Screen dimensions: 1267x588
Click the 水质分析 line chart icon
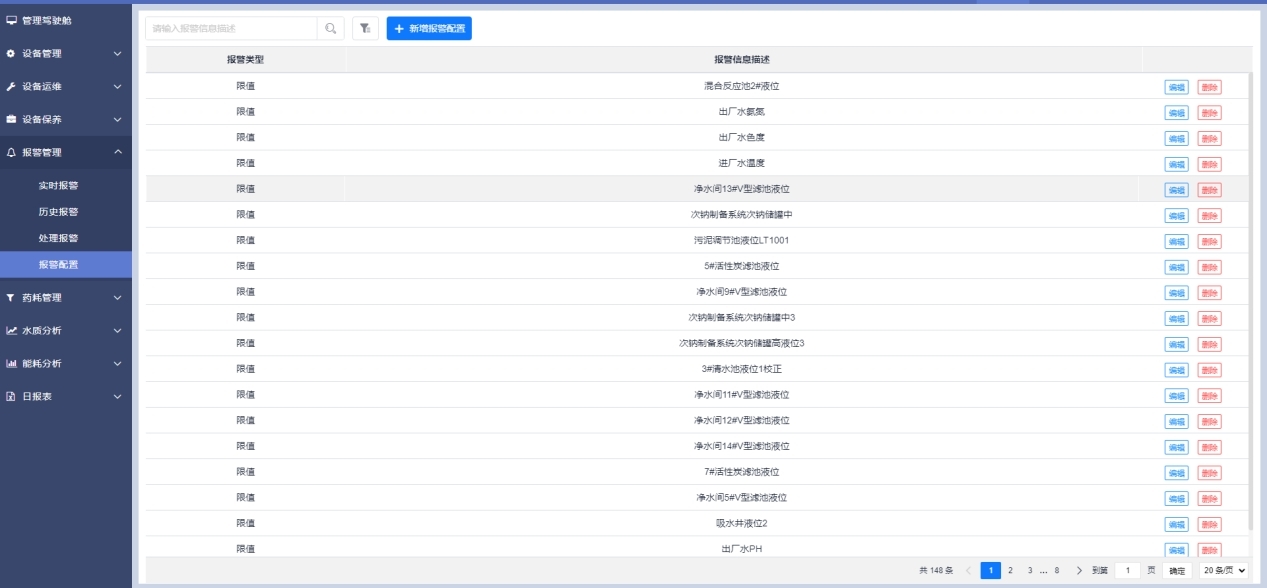[x=11, y=330]
